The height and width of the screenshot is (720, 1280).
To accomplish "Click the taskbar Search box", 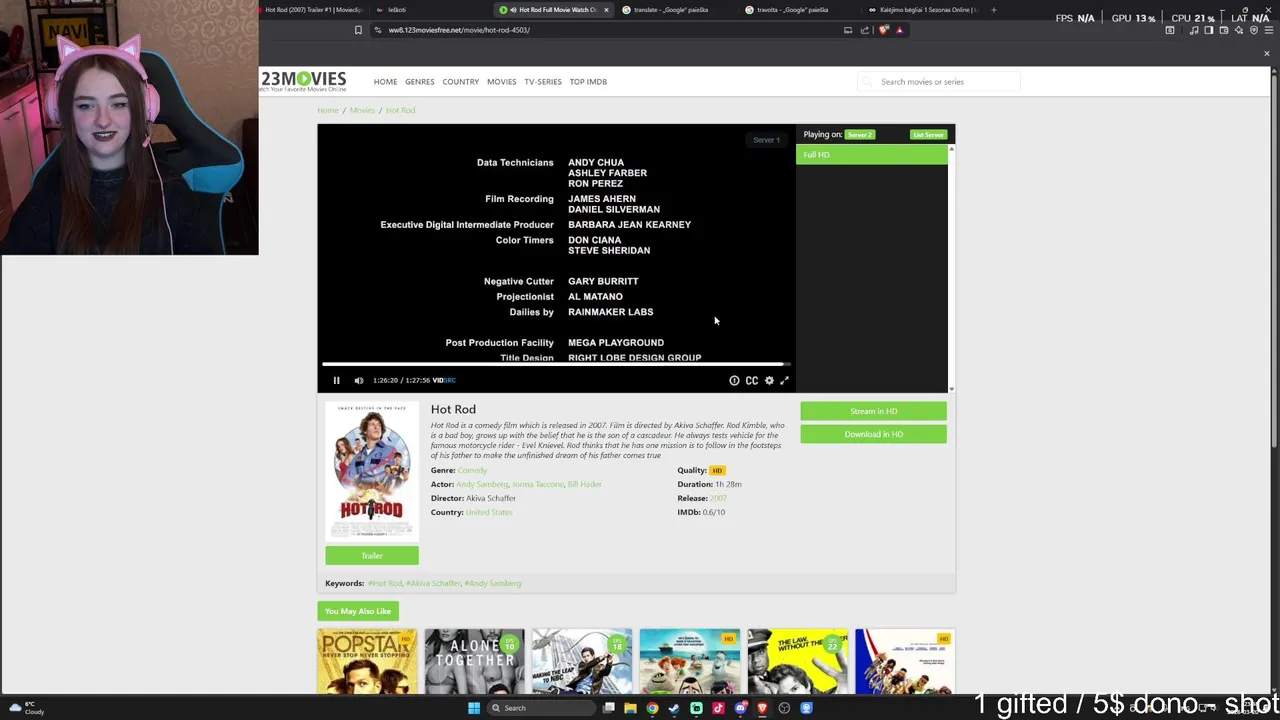I will [540, 708].
